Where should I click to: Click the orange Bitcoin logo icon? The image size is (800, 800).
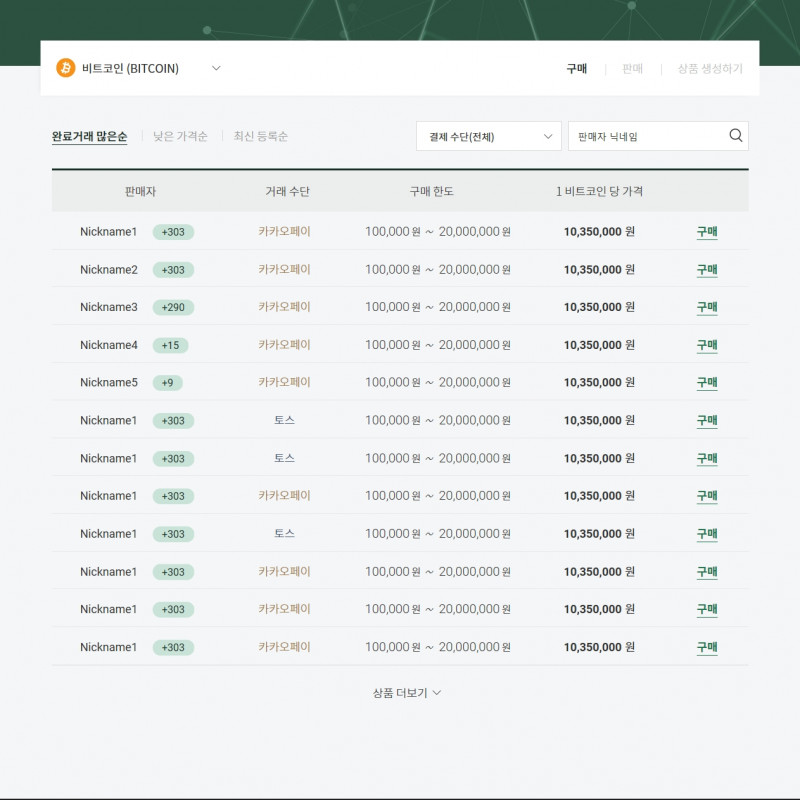point(66,68)
